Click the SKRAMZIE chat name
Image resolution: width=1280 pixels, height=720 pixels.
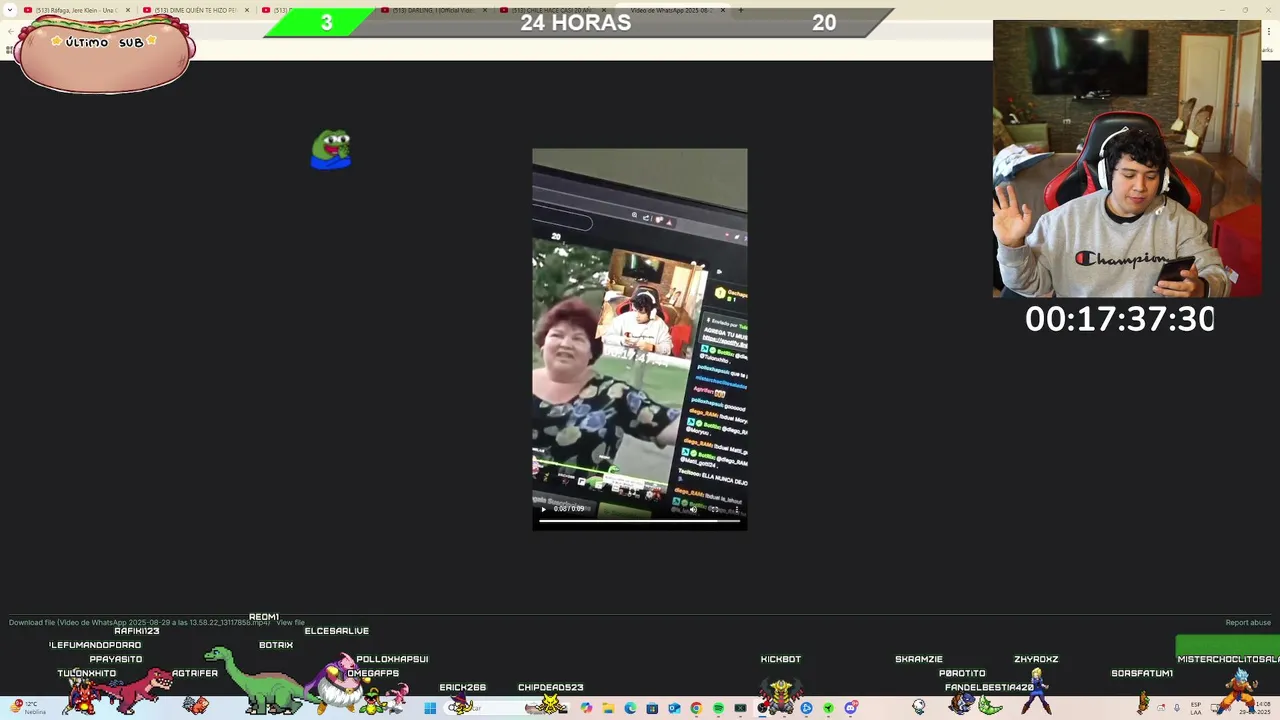click(918, 659)
